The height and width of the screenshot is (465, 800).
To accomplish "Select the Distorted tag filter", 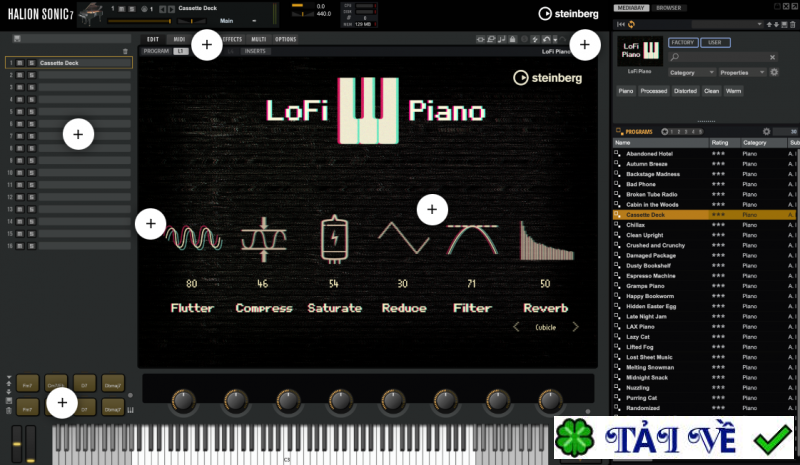I will point(685,91).
